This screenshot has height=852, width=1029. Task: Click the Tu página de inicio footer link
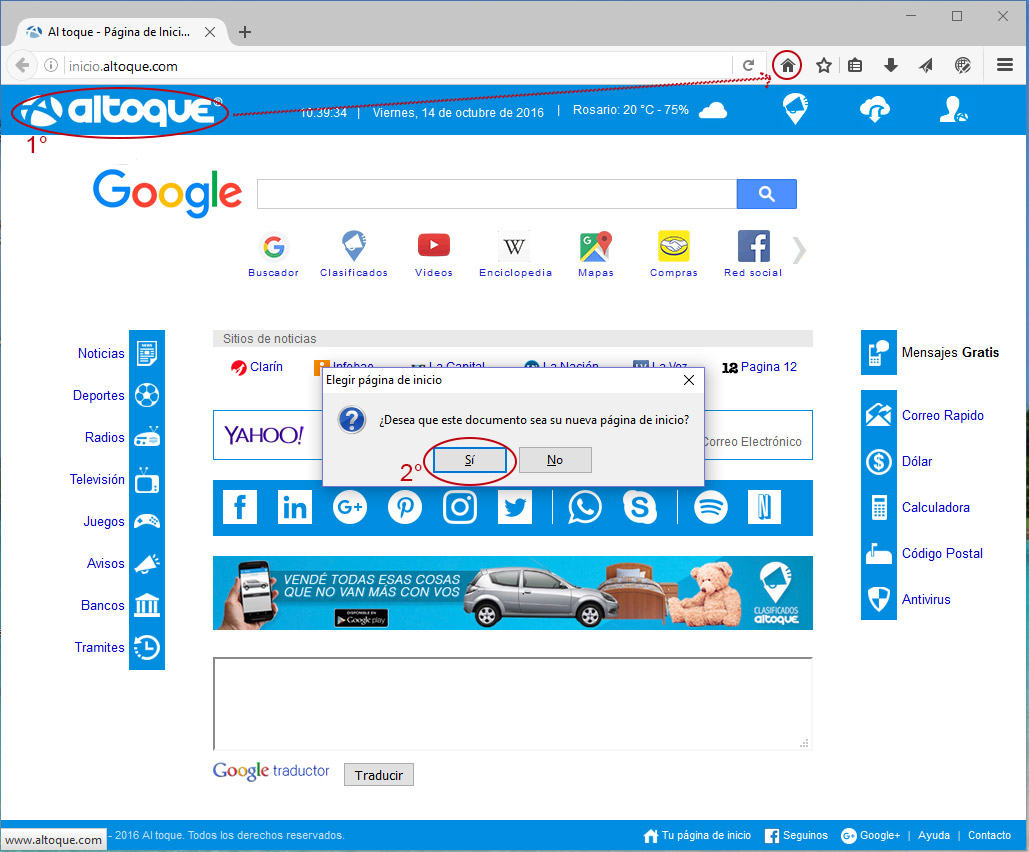(698, 836)
